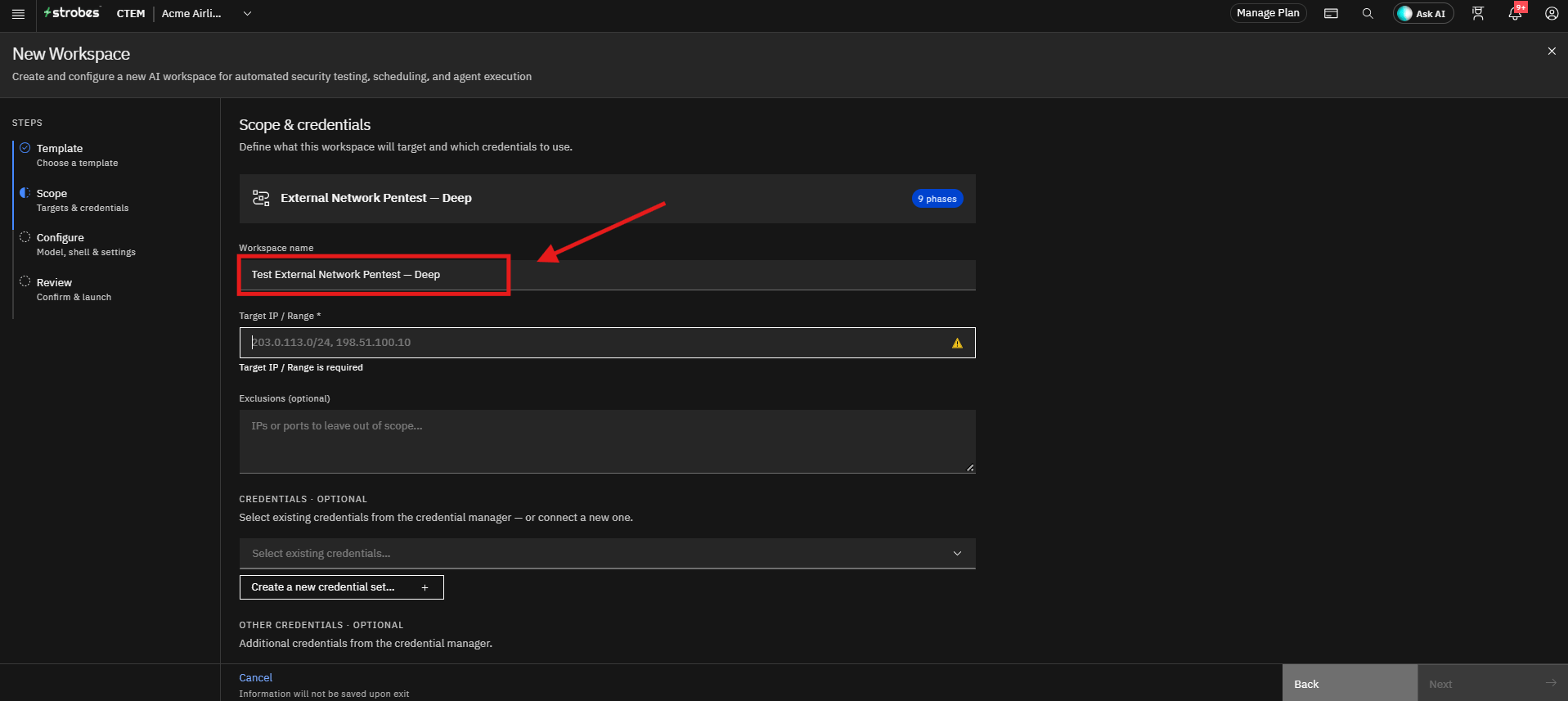Click the Template step check icon
The width and height of the screenshot is (1568, 701).
[x=25, y=148]
